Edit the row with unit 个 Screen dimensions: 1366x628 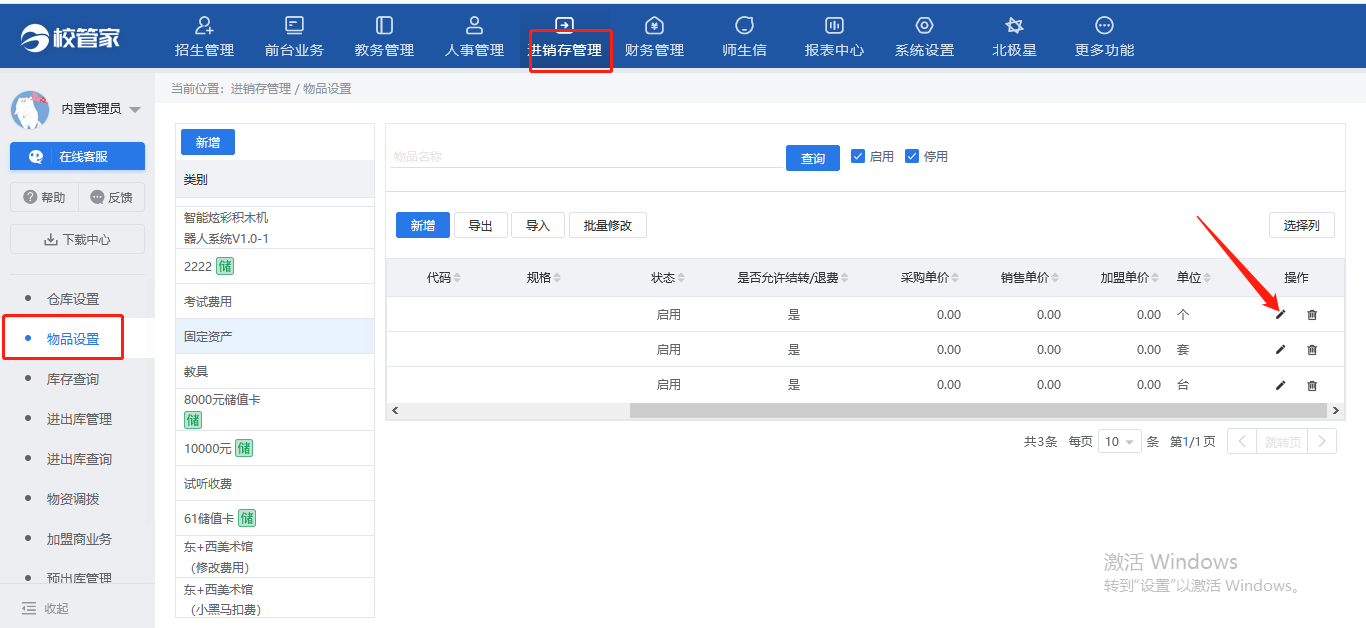[1281, 315]
